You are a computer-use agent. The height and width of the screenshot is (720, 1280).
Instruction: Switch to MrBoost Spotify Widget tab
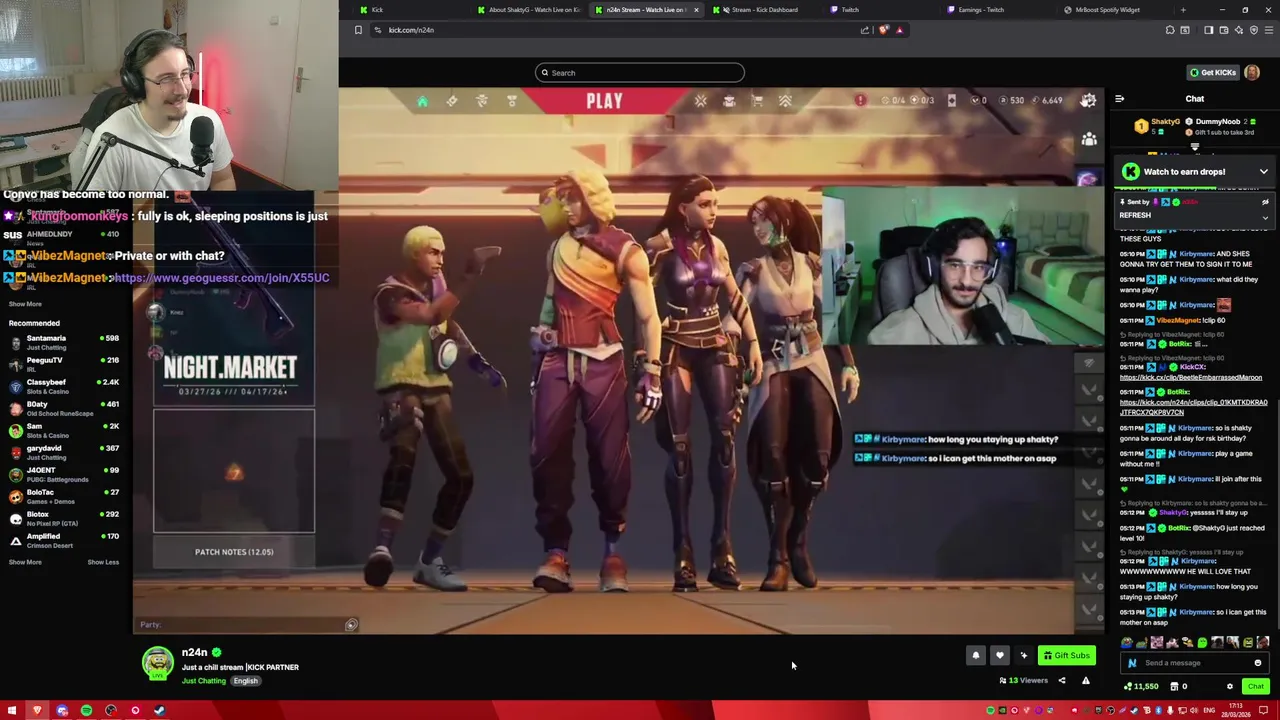(x=1115, y=10)
